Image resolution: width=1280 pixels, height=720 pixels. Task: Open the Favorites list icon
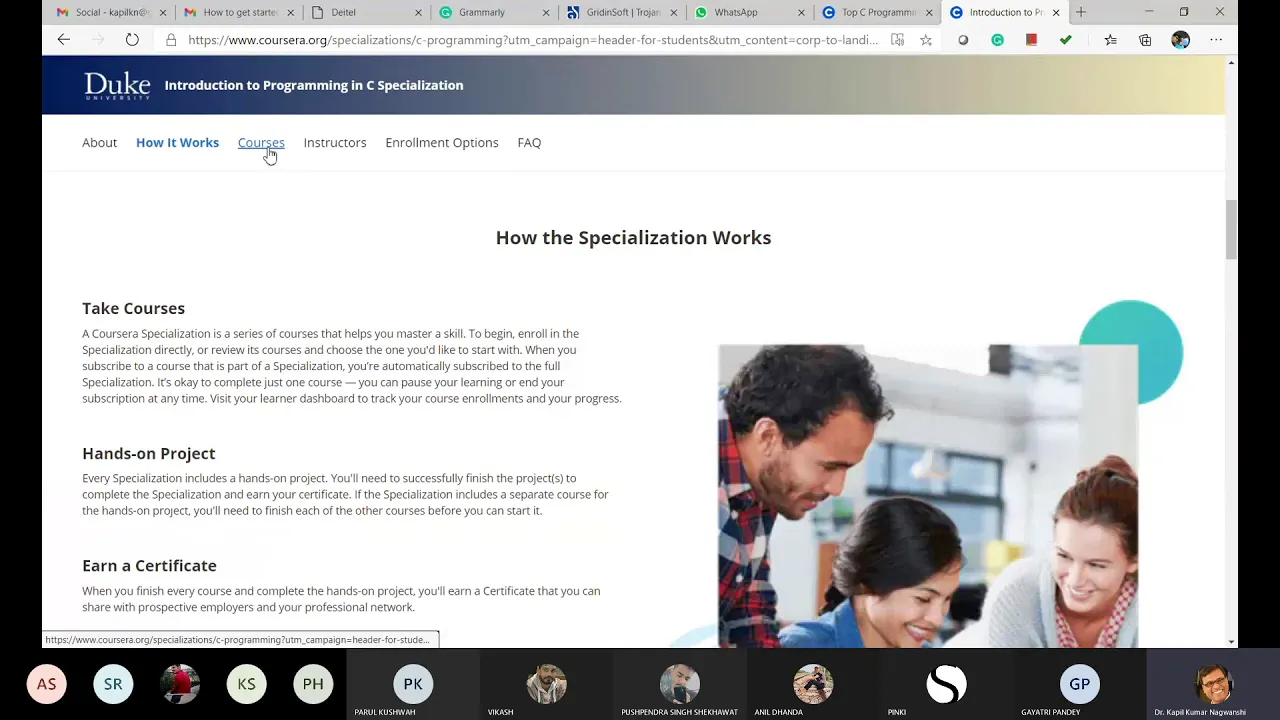tap(1110, 40)
